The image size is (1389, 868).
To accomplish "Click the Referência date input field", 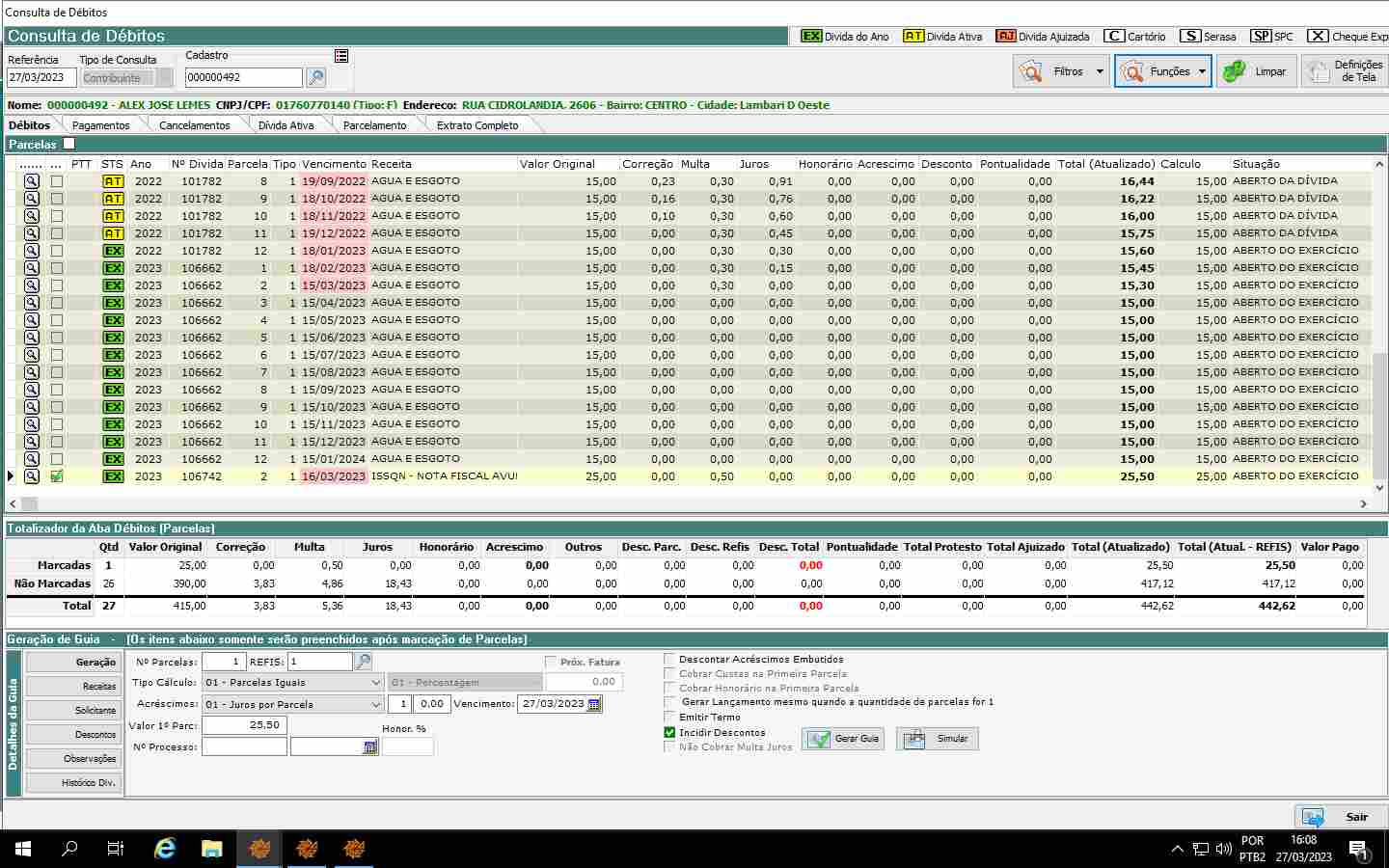I will tap(41, 77).
